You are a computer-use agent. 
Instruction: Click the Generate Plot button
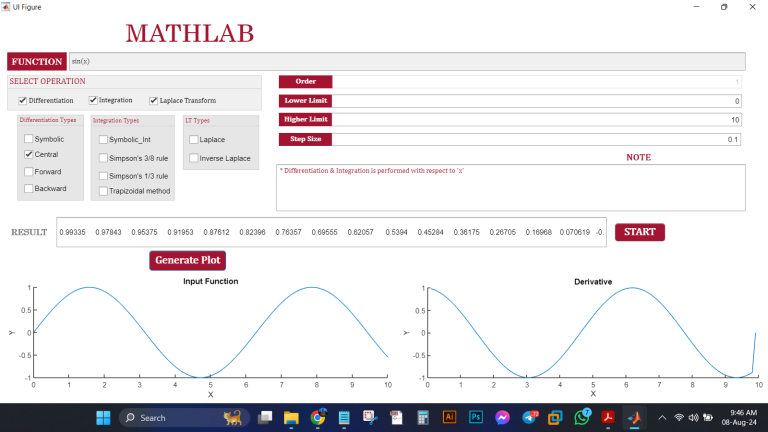tap(188, 260)
